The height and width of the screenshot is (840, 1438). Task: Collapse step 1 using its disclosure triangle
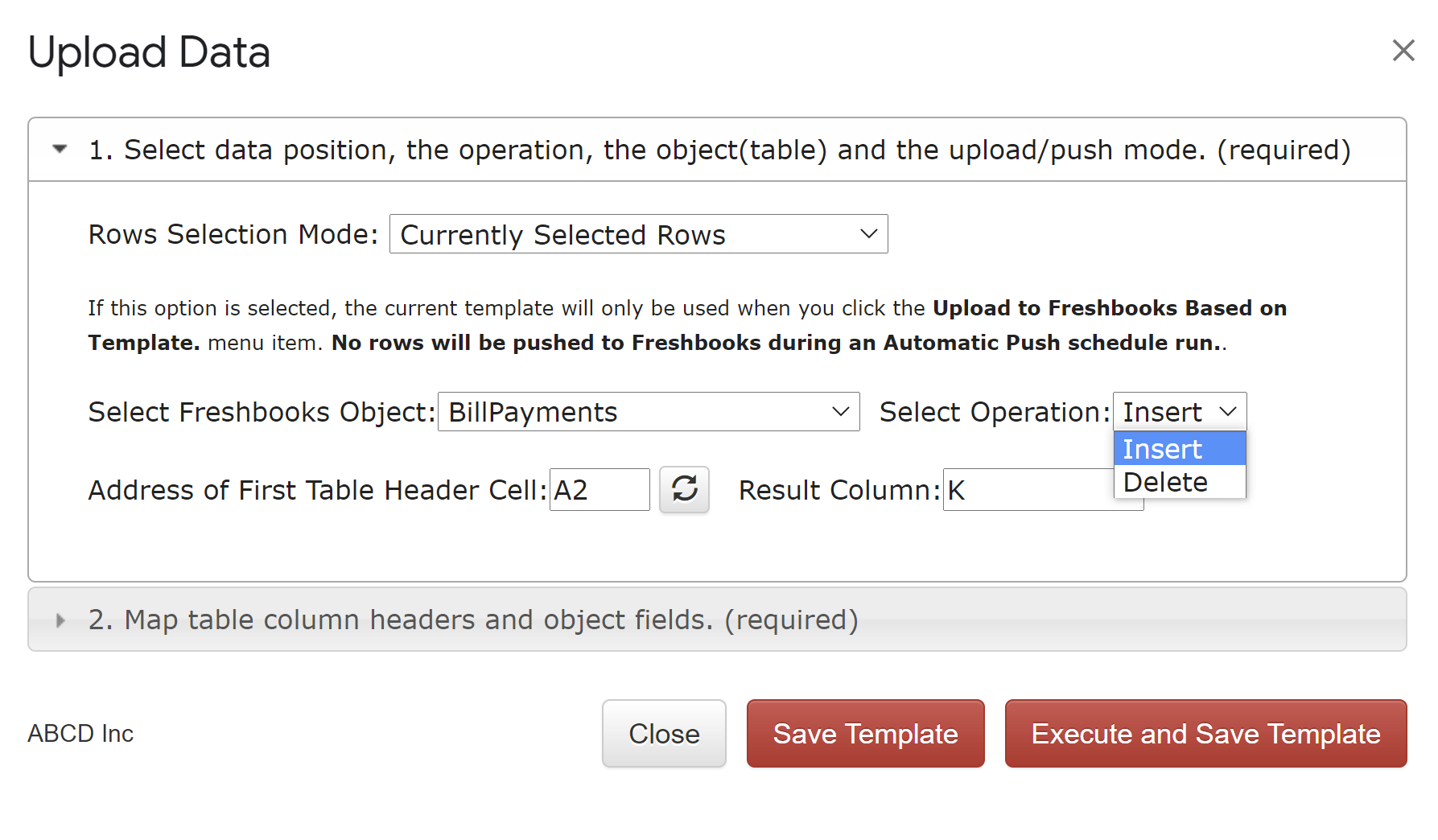point(60,150)
